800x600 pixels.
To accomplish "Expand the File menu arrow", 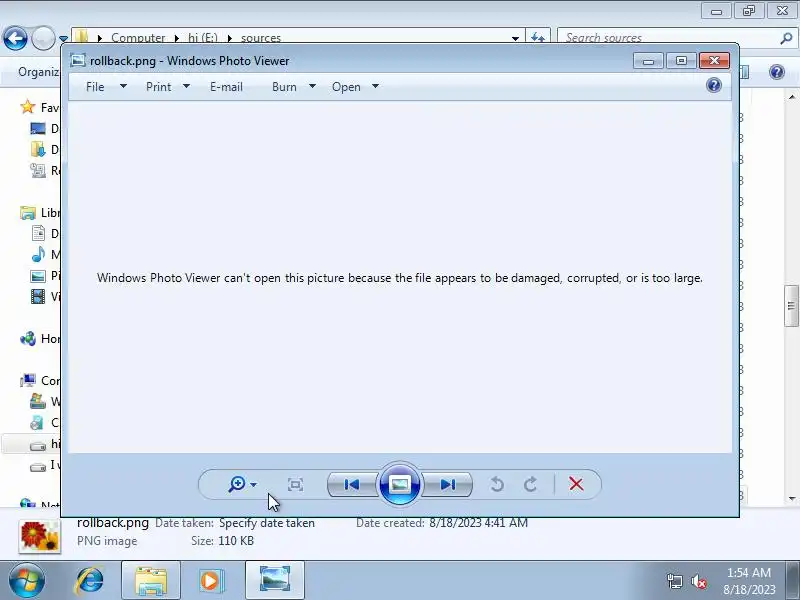I will (x=123, y=86).
